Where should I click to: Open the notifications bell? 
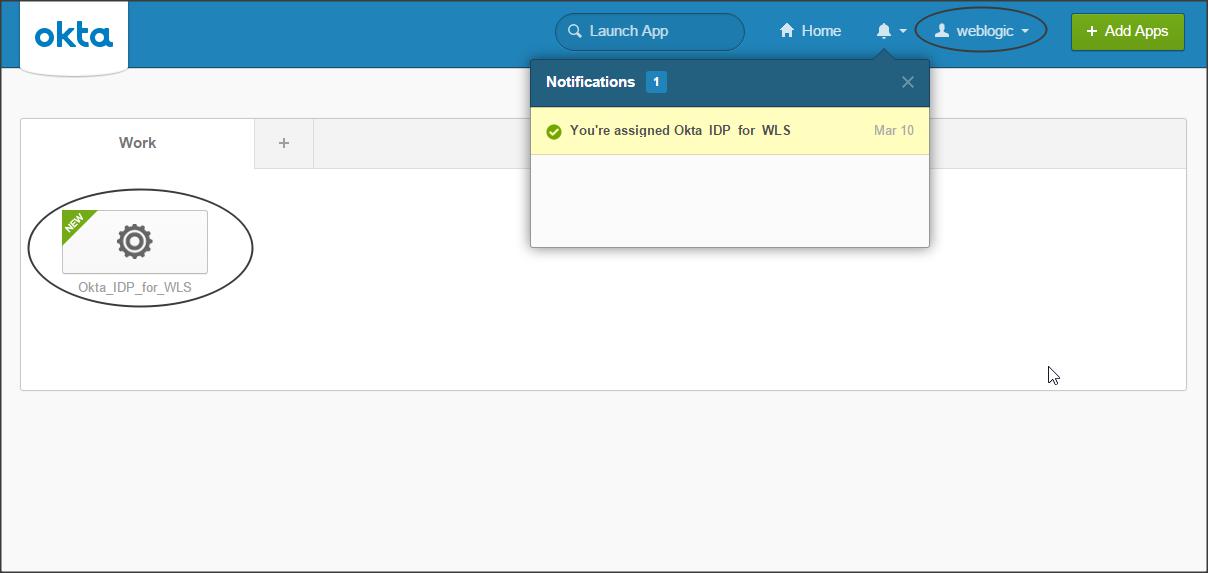click(883, 31)
